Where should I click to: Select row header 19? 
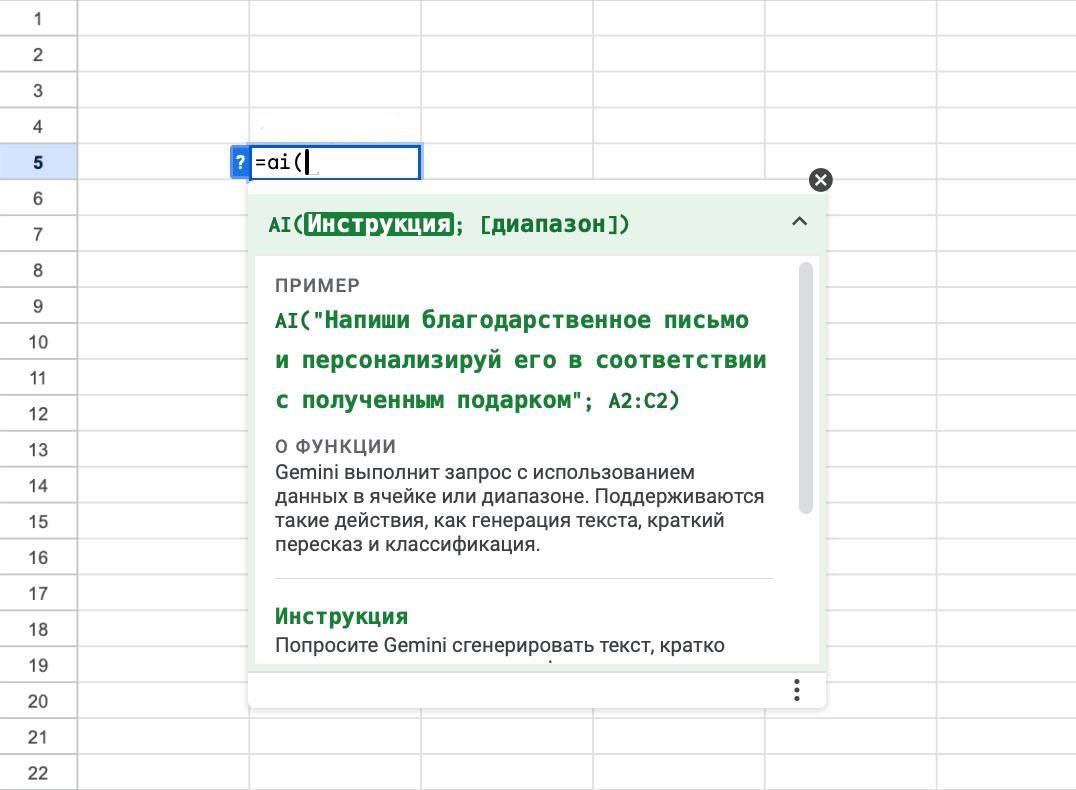38,665
